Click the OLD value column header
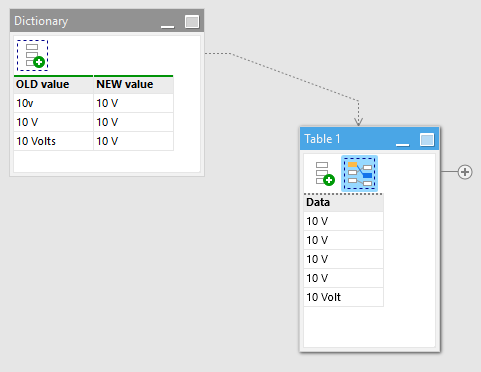The height and width of the screenshot is (372, 481). [x=53, y=85]
